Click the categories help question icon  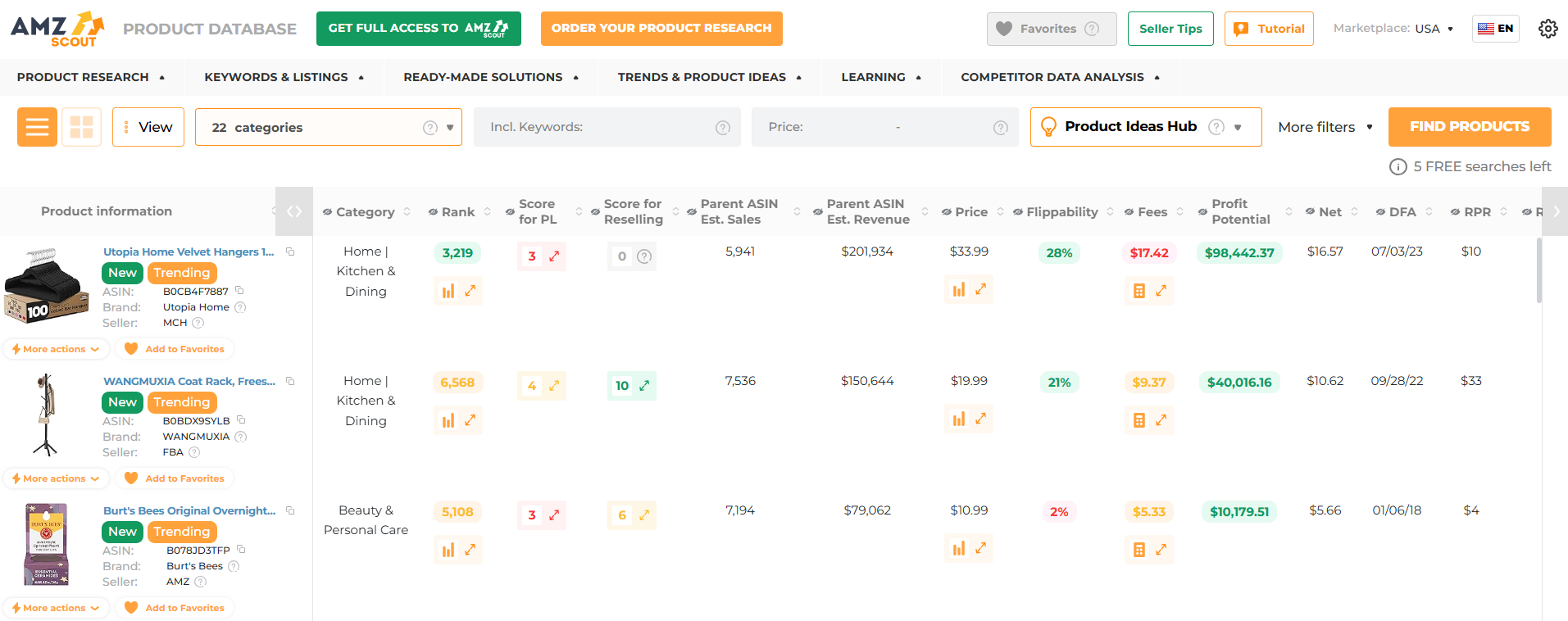[430, 128]
